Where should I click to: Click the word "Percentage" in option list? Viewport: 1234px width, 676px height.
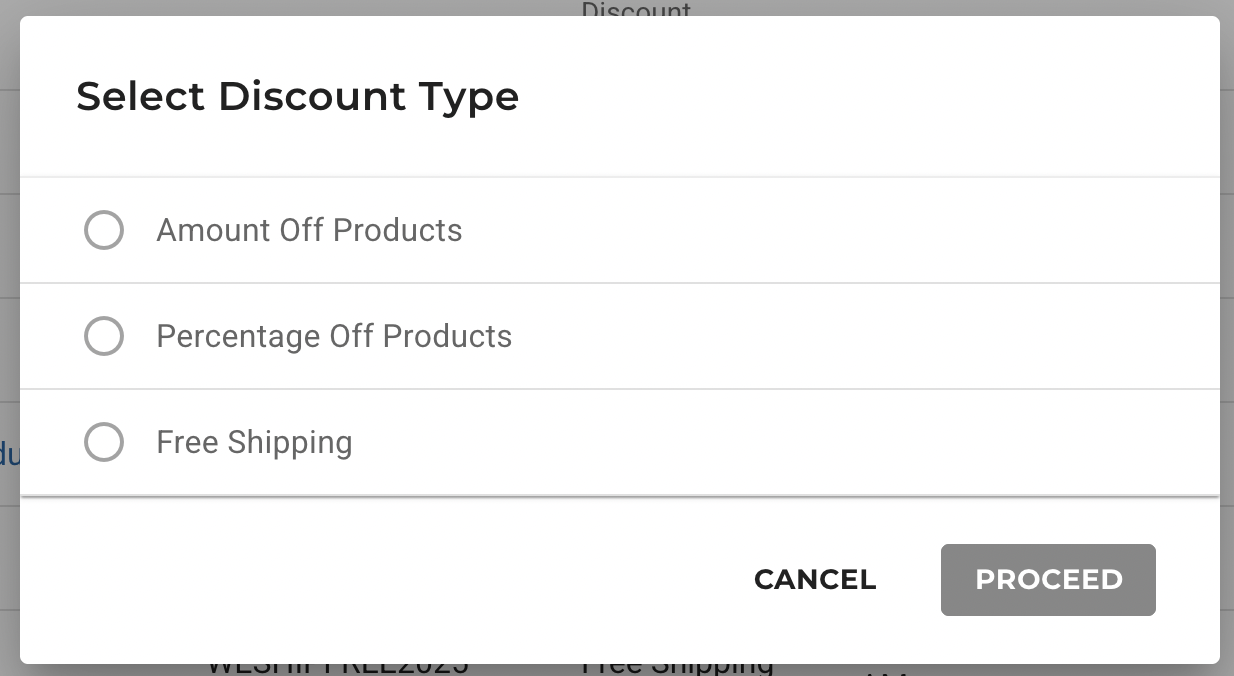(x=238, y=336)
